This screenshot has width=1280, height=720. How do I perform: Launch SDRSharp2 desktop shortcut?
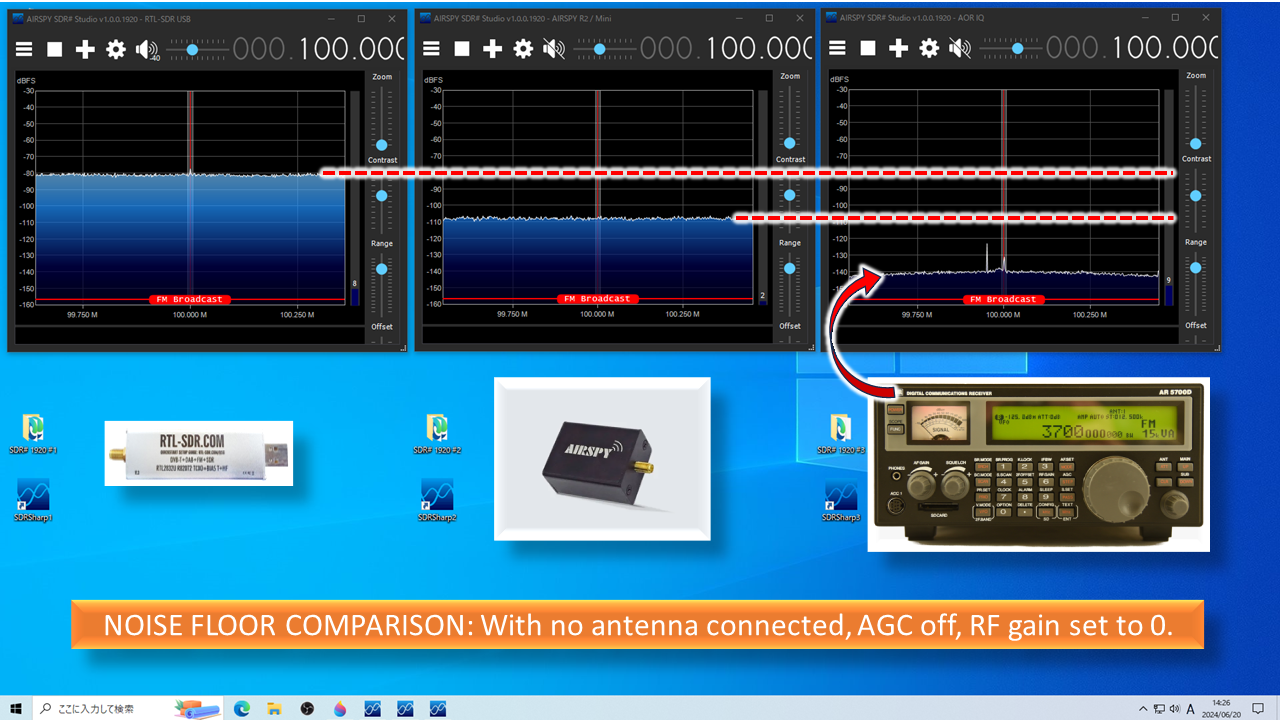pos(437,501)
